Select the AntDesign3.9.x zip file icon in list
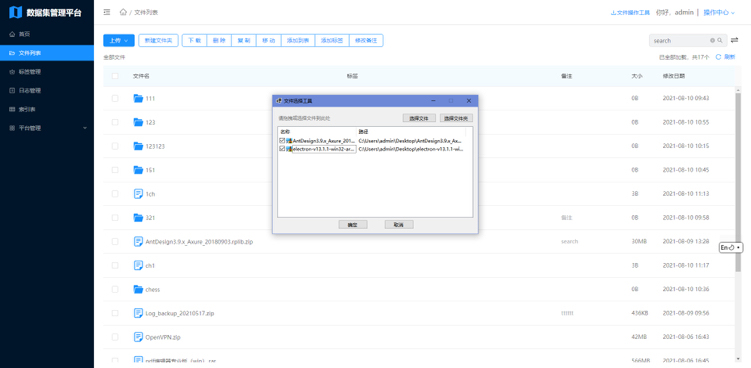Screen dimensions: 751x368 pos(138,242)
